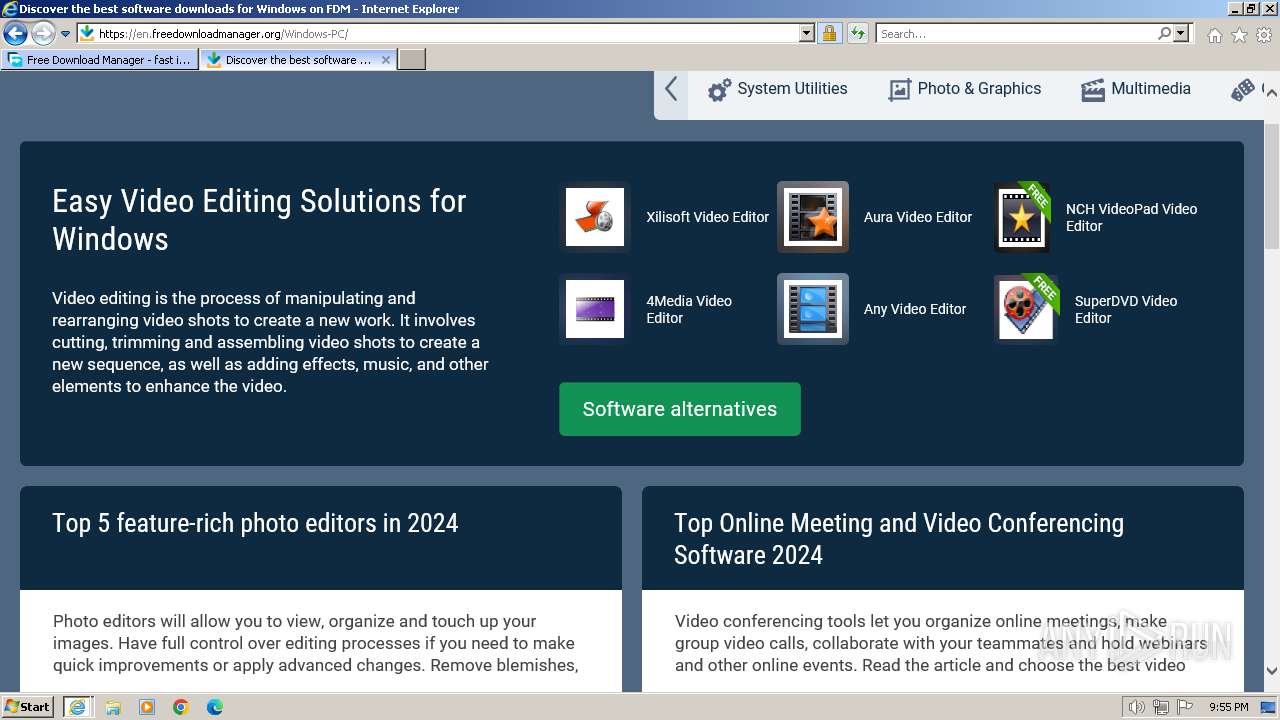Open the SuperDVD Video Editor link
Viewport: 1280px width, 720px height.
pos(1126,310)
